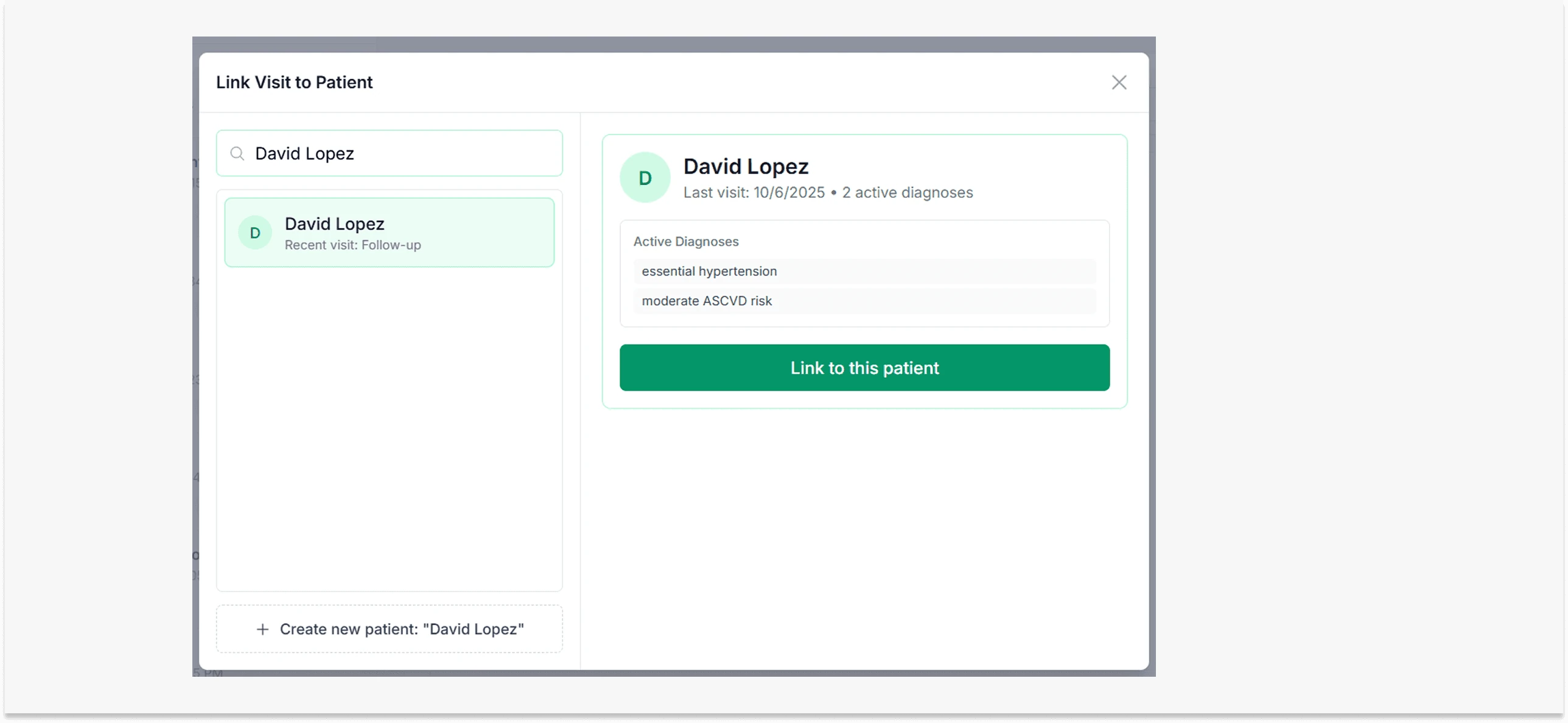The width and height of the screenshot is (1568, 723).
Task: Click the Active Diagnoses section header
Action: tap(686, 242)
